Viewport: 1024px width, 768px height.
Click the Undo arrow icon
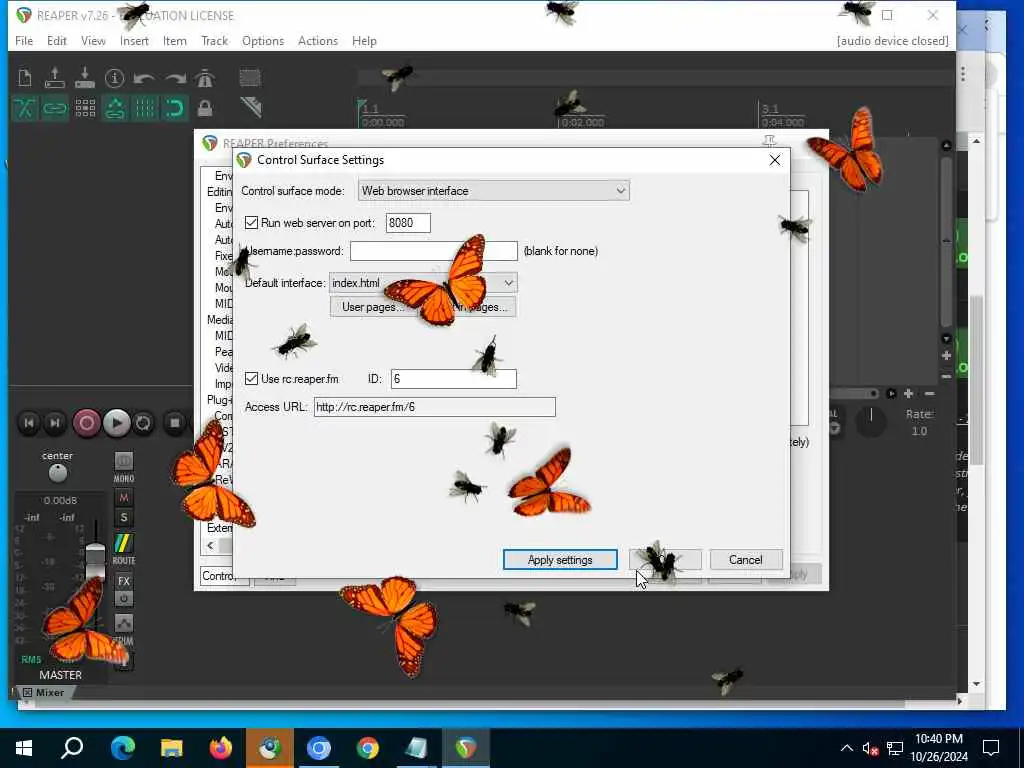144,78
